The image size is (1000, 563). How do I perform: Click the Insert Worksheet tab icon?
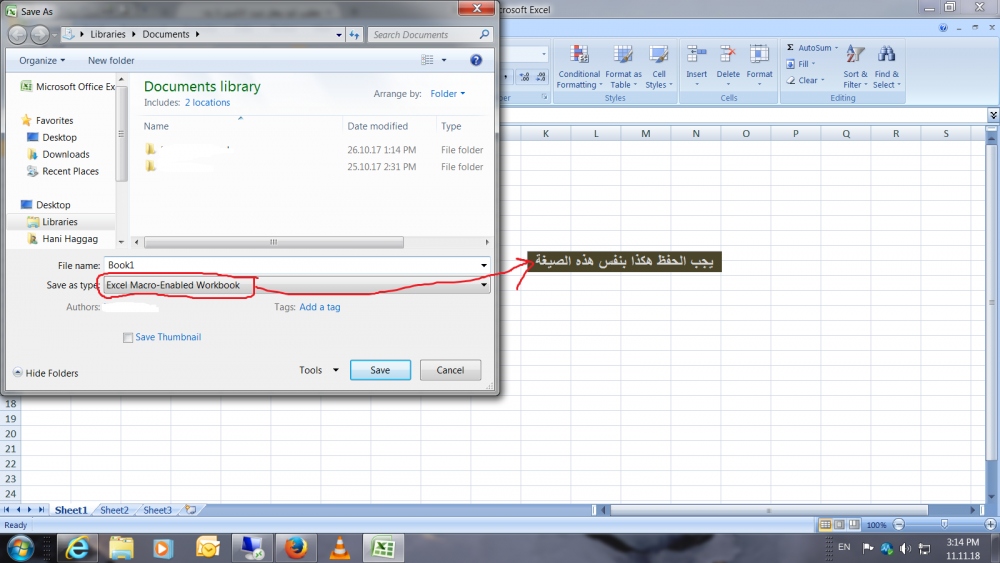point(191,509)
